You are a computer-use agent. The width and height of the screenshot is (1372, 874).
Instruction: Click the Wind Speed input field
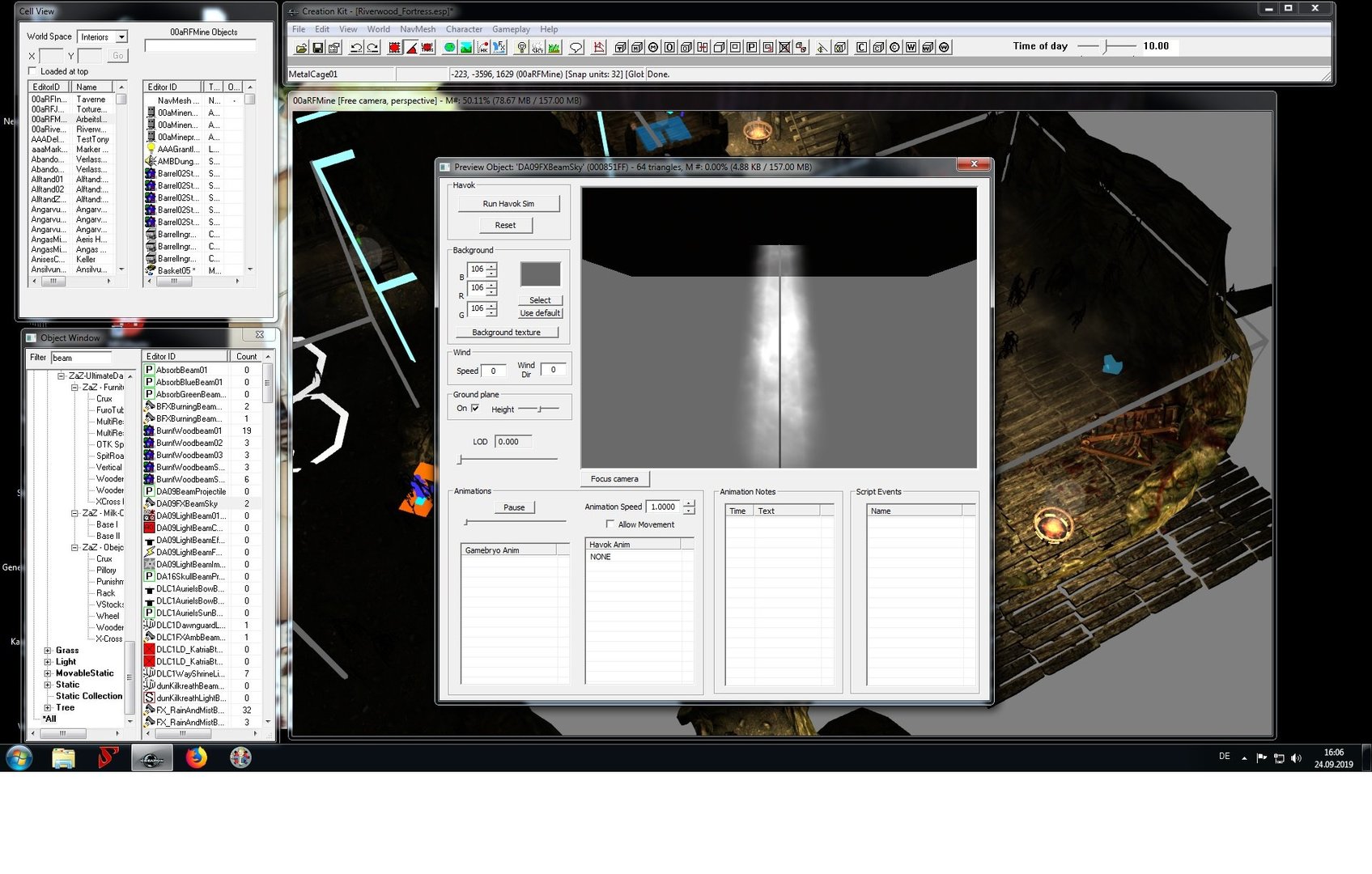pos(493,371)
